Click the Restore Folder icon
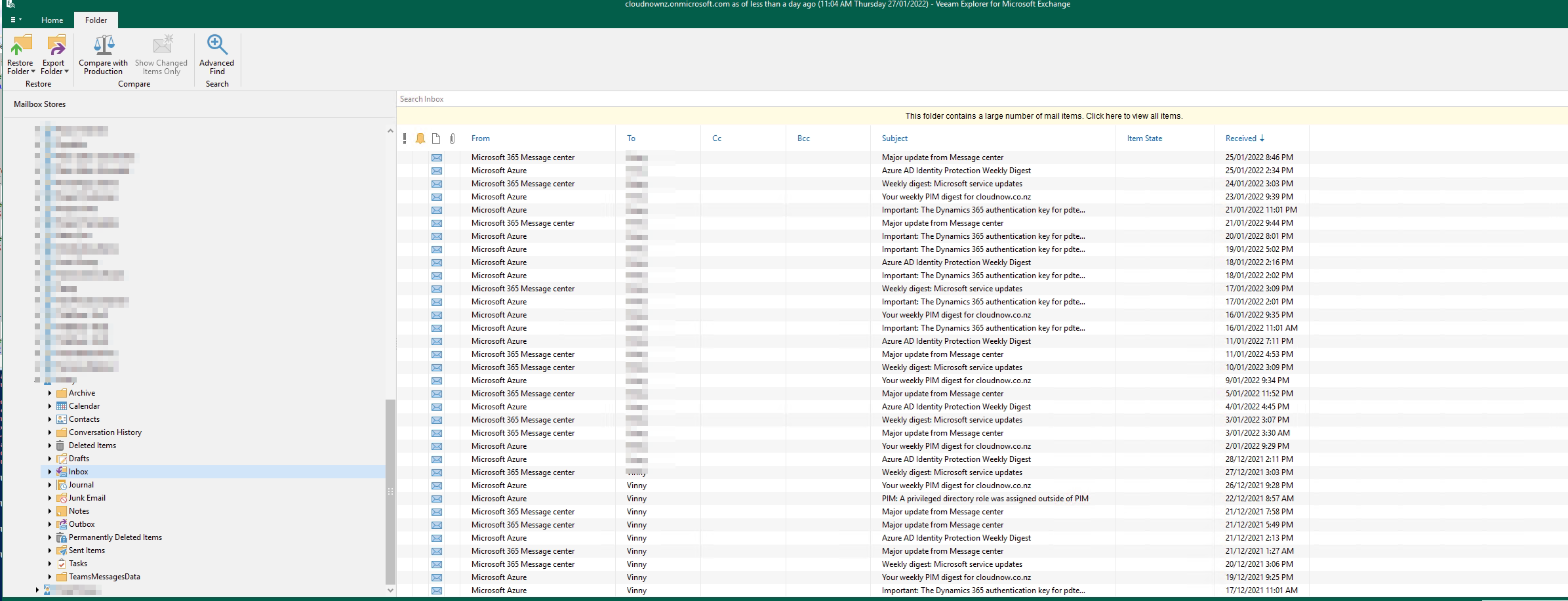This screenshot has width=1568, height=601. [21, 45]
